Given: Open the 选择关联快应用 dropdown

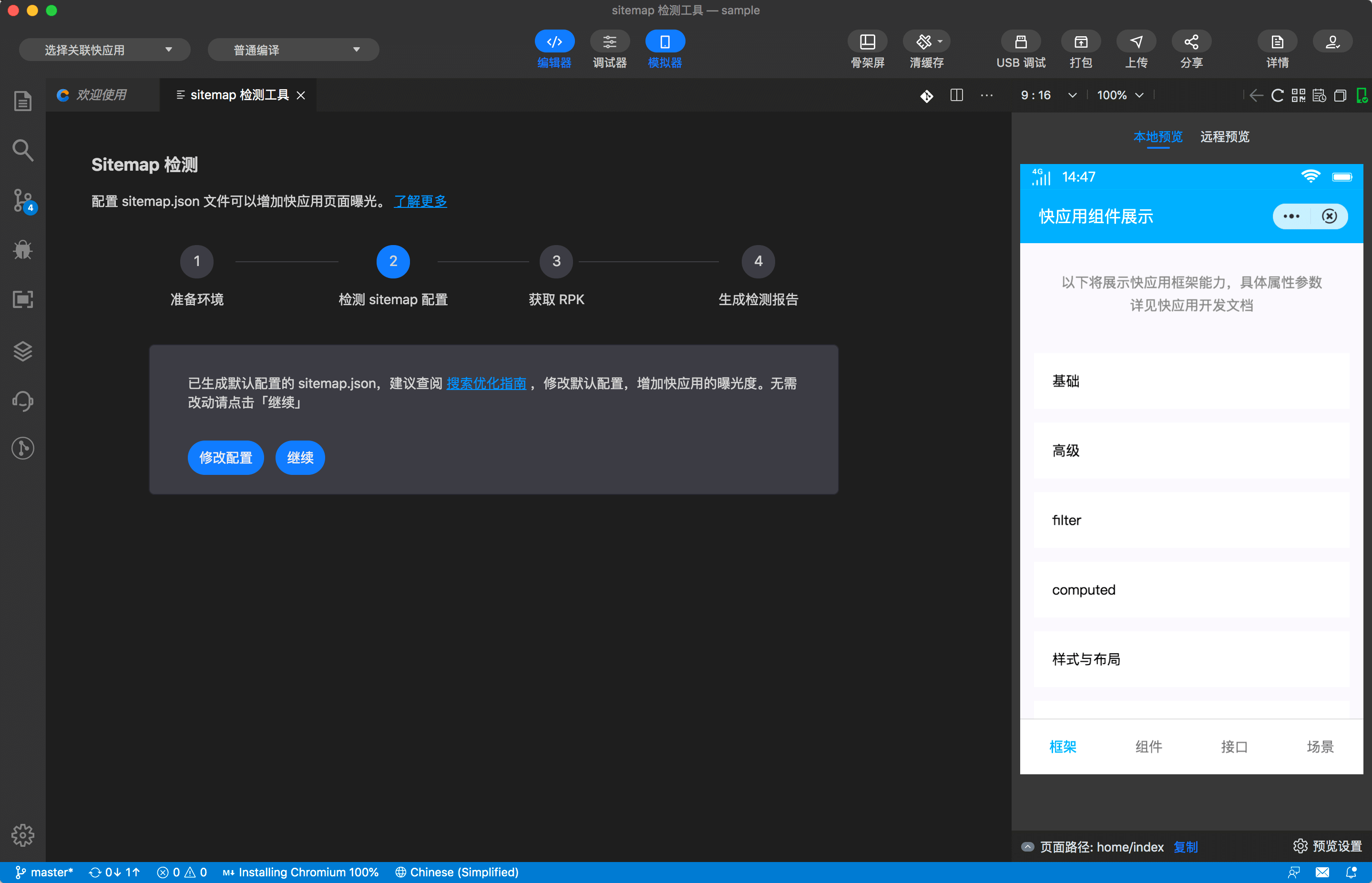Looking at the screenshot, I should pyautogui.click(x=105, y=49).
